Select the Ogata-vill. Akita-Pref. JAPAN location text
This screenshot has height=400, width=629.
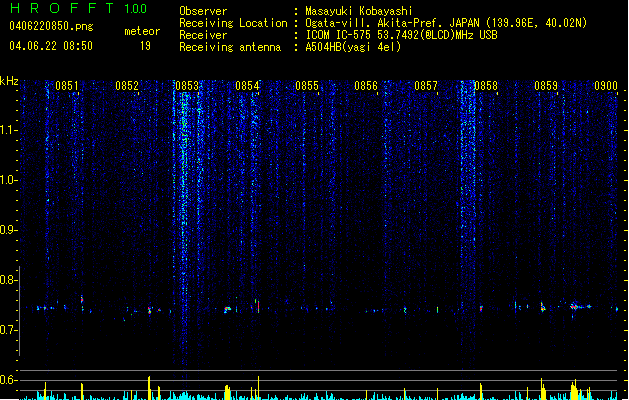pyautogui.click(x=446, y=23)
